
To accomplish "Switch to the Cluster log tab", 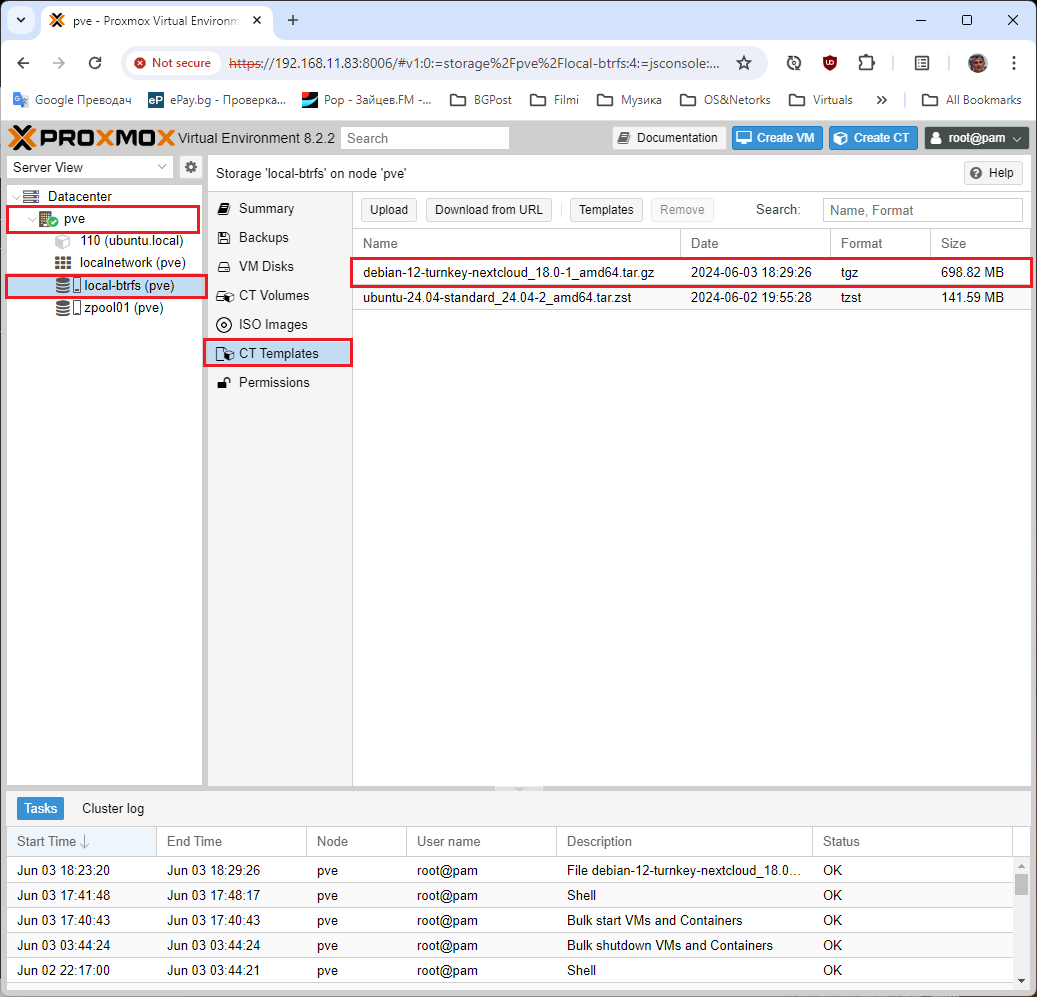I will click(113, 808).
